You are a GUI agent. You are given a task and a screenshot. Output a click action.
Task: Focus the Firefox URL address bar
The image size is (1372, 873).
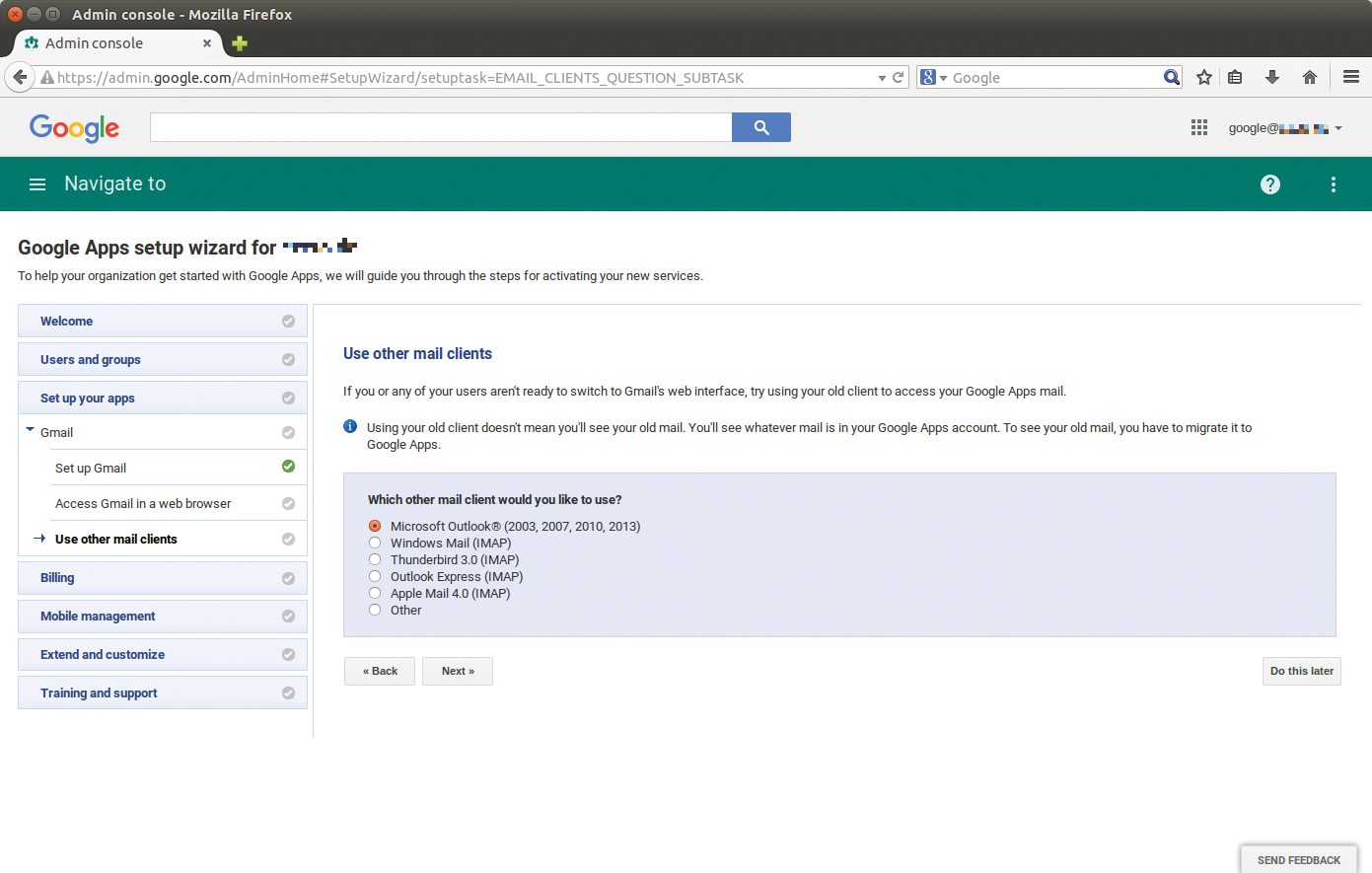tap(464, 77)
